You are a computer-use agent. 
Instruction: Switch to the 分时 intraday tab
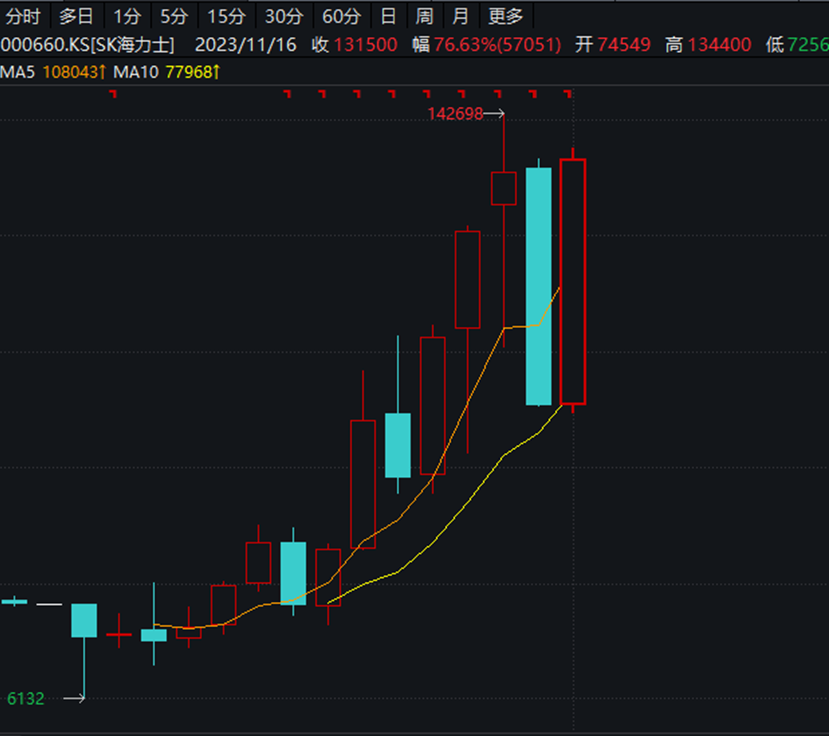pyautogui.click(x=24, y=16)
